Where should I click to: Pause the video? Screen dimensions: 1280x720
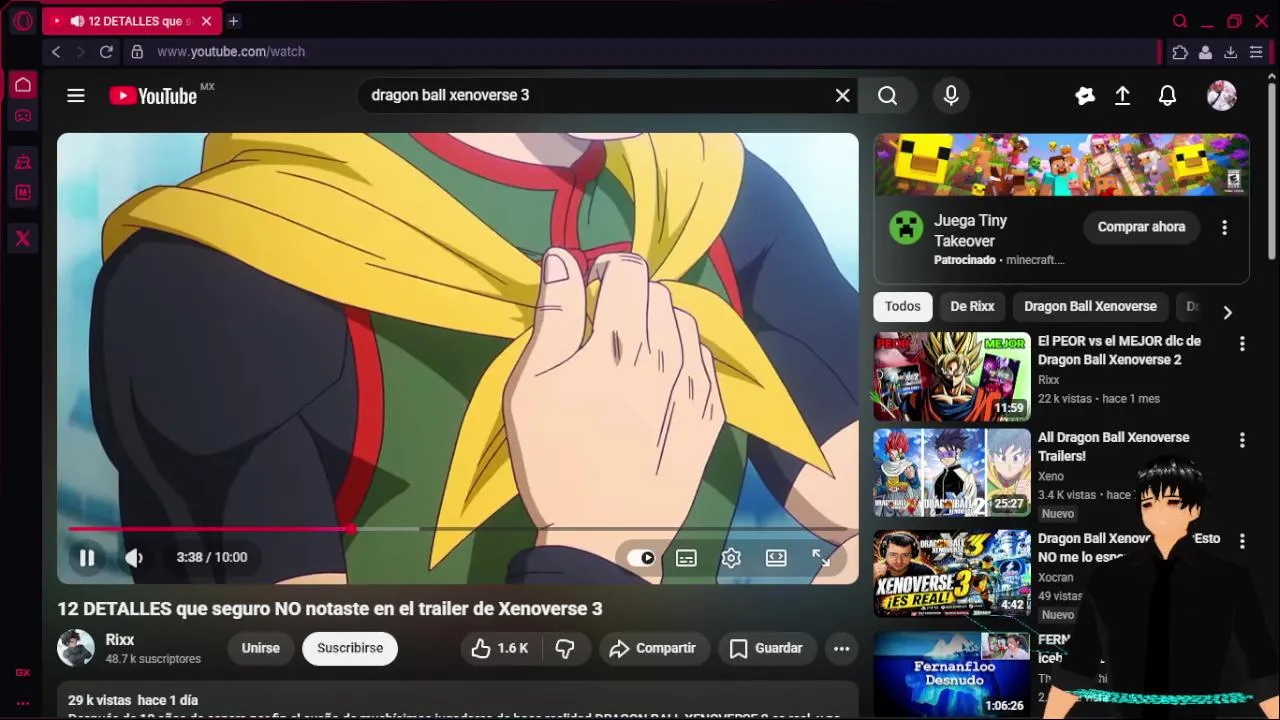[87, 558]
